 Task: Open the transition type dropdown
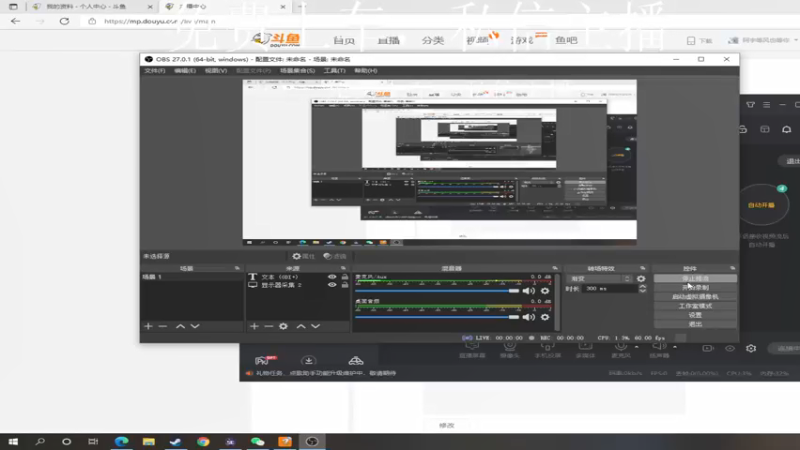click(x=600, y=279)
